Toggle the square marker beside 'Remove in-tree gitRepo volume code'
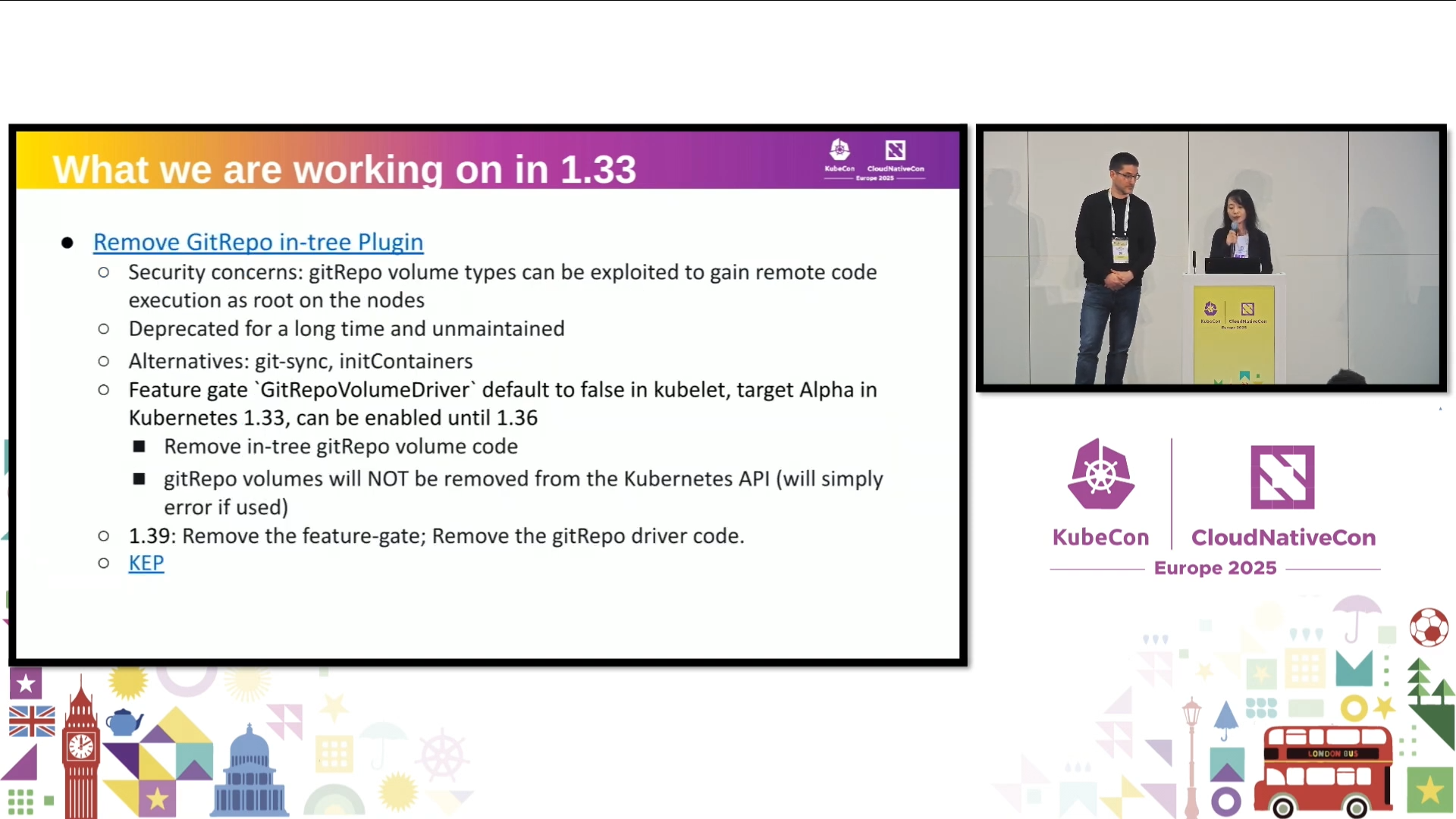 click(x=140, y=447)
